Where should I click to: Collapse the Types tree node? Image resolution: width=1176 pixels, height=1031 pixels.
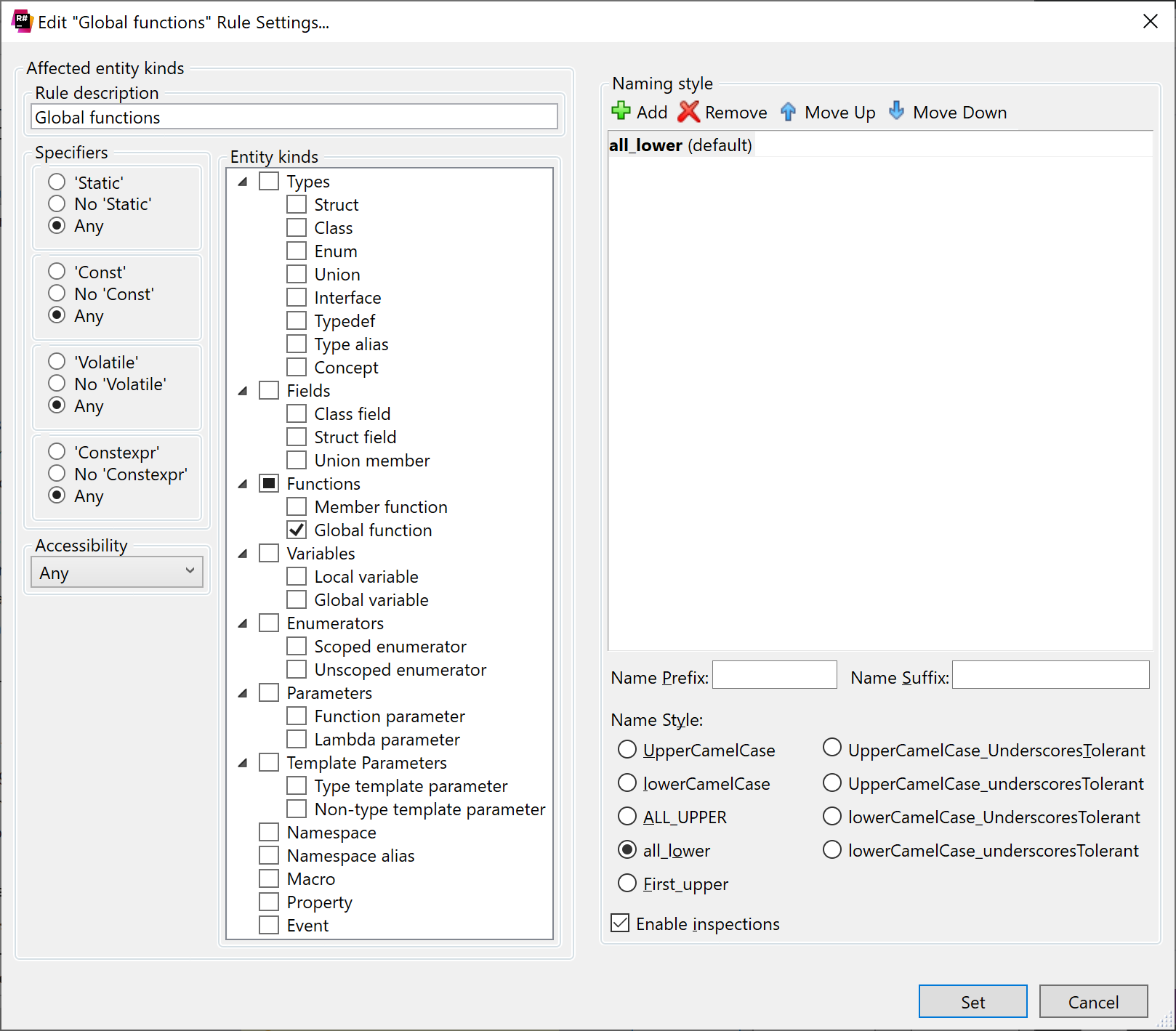243,181
